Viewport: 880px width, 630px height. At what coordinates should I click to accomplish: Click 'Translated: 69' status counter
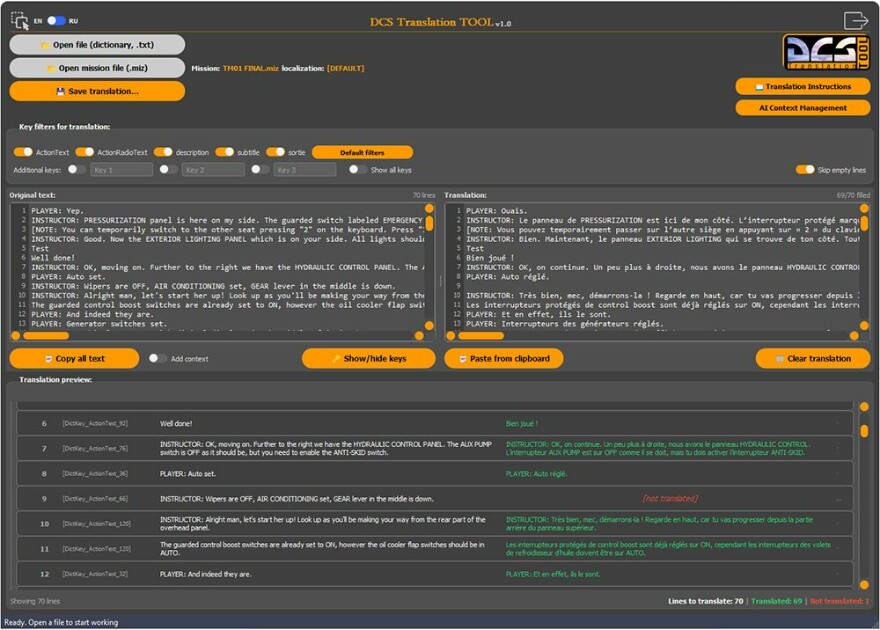coord(777,601)
